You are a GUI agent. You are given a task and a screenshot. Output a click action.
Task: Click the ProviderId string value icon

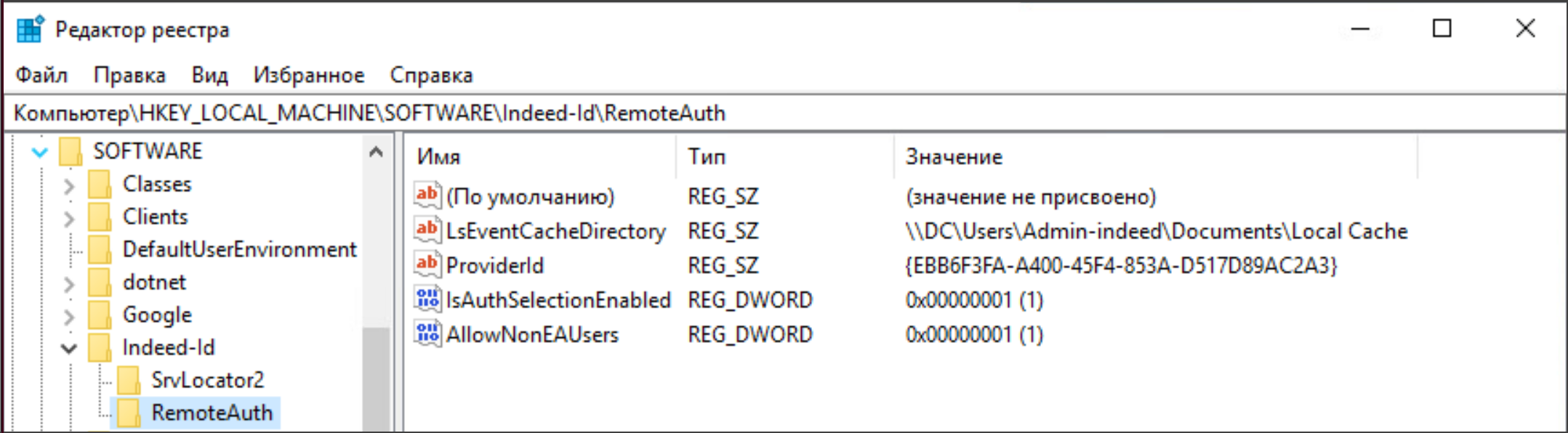pos(427,264)
